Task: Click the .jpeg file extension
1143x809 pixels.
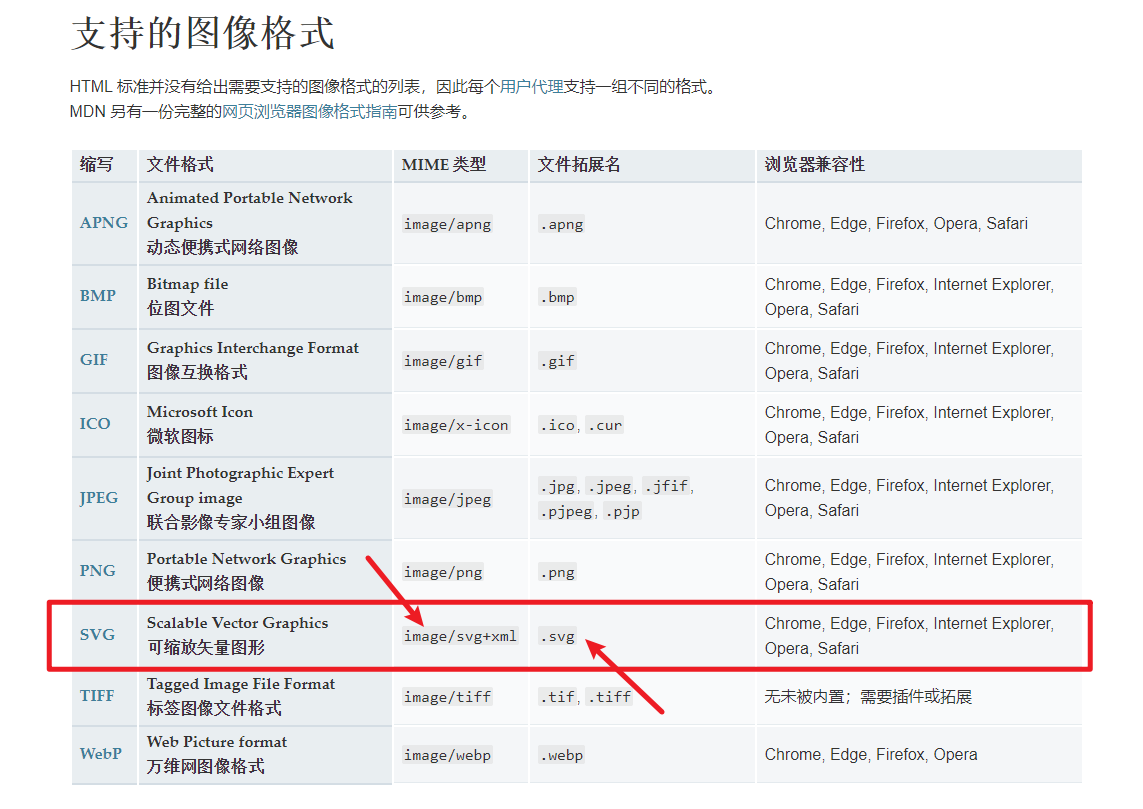Action: 609,486
